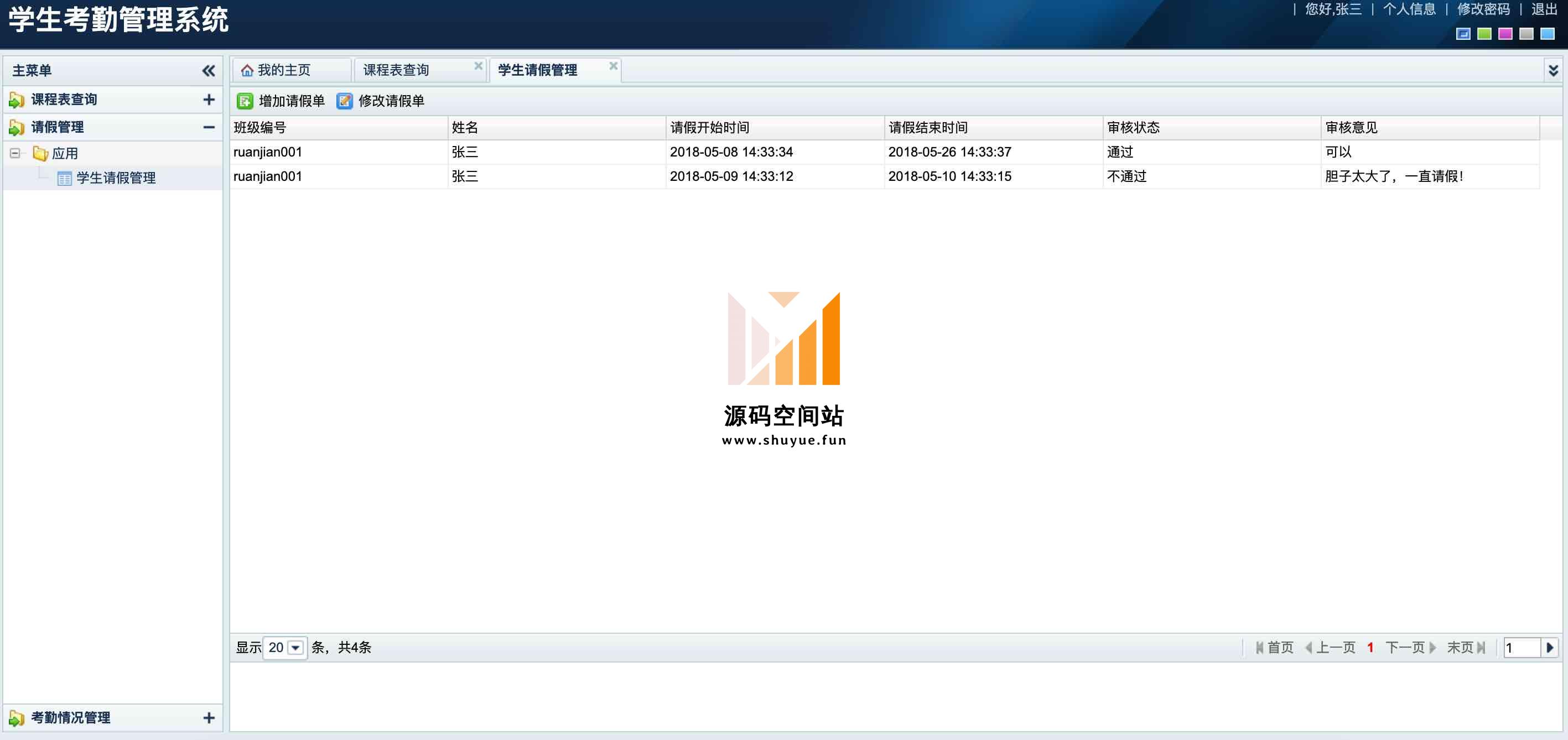Click the 修改请假单 button

tap(381, 101)
